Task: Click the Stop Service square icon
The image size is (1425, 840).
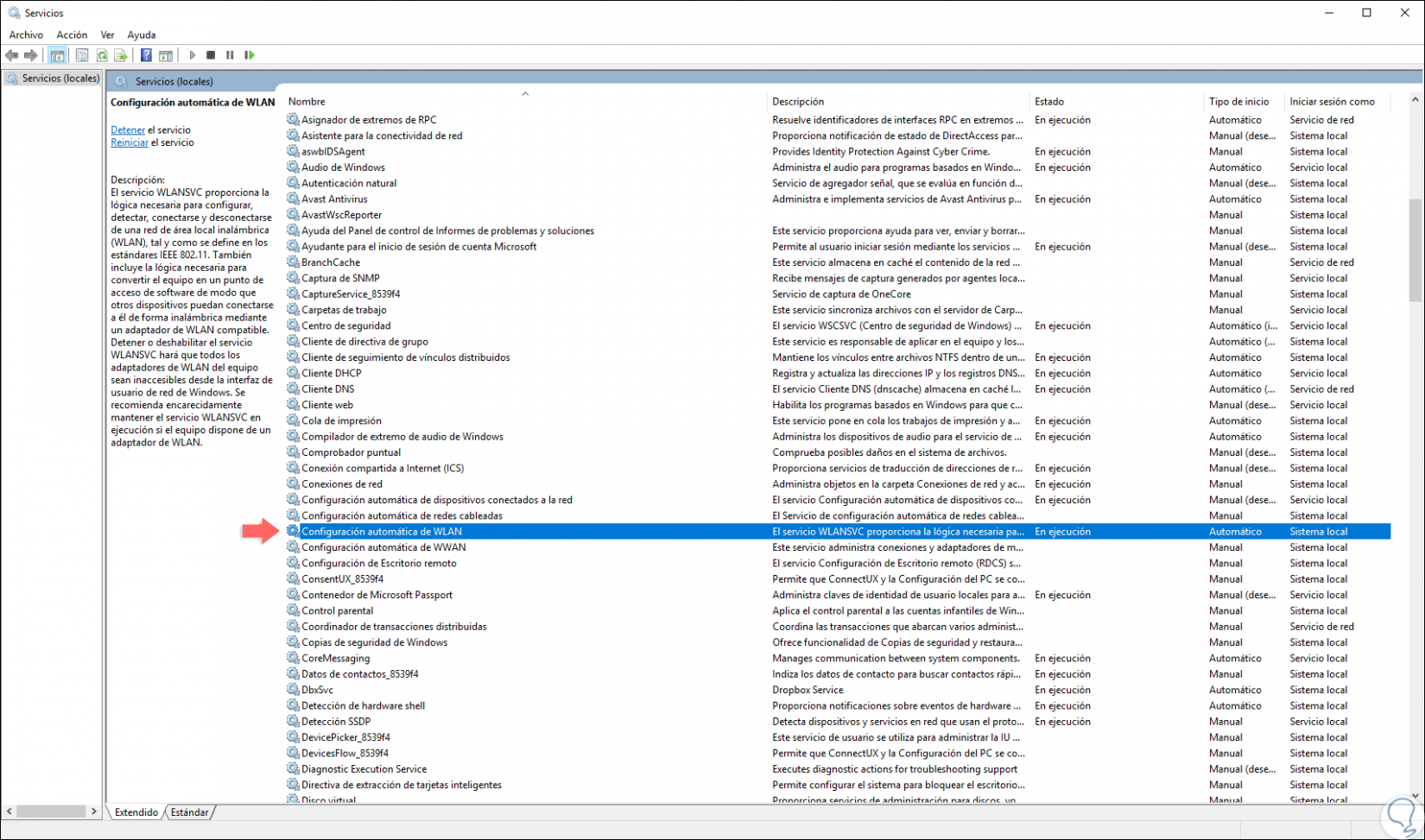Action: (x=211, y=55)
